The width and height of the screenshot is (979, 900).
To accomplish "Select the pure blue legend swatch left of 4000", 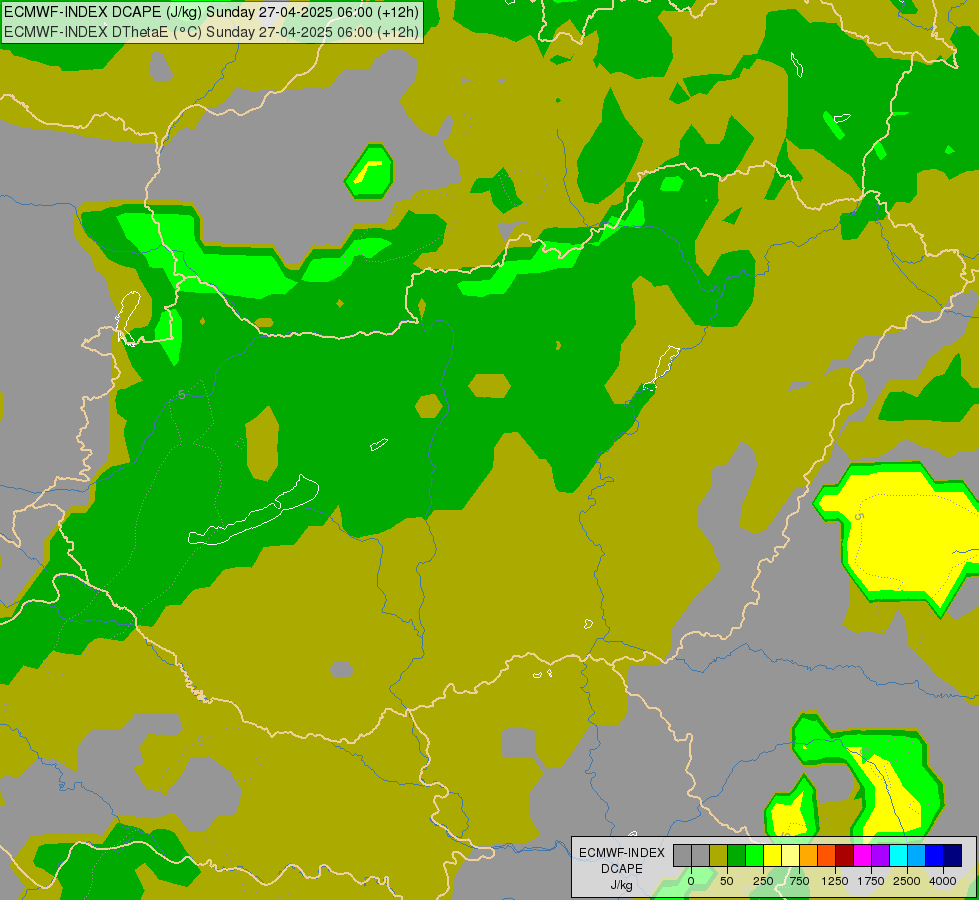I will click(934, 855).
